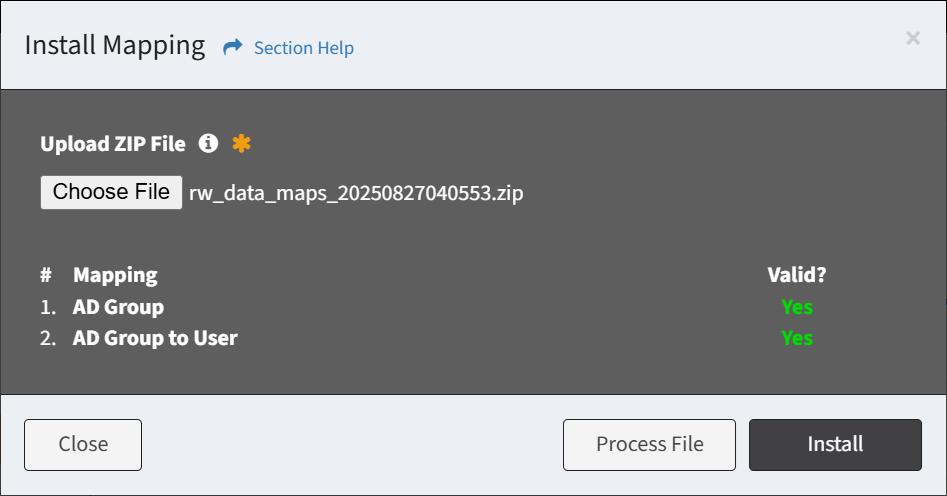Viewport: 947px width, 496px height.
Task: Open the Section Help link
Action: click(304, 48)
